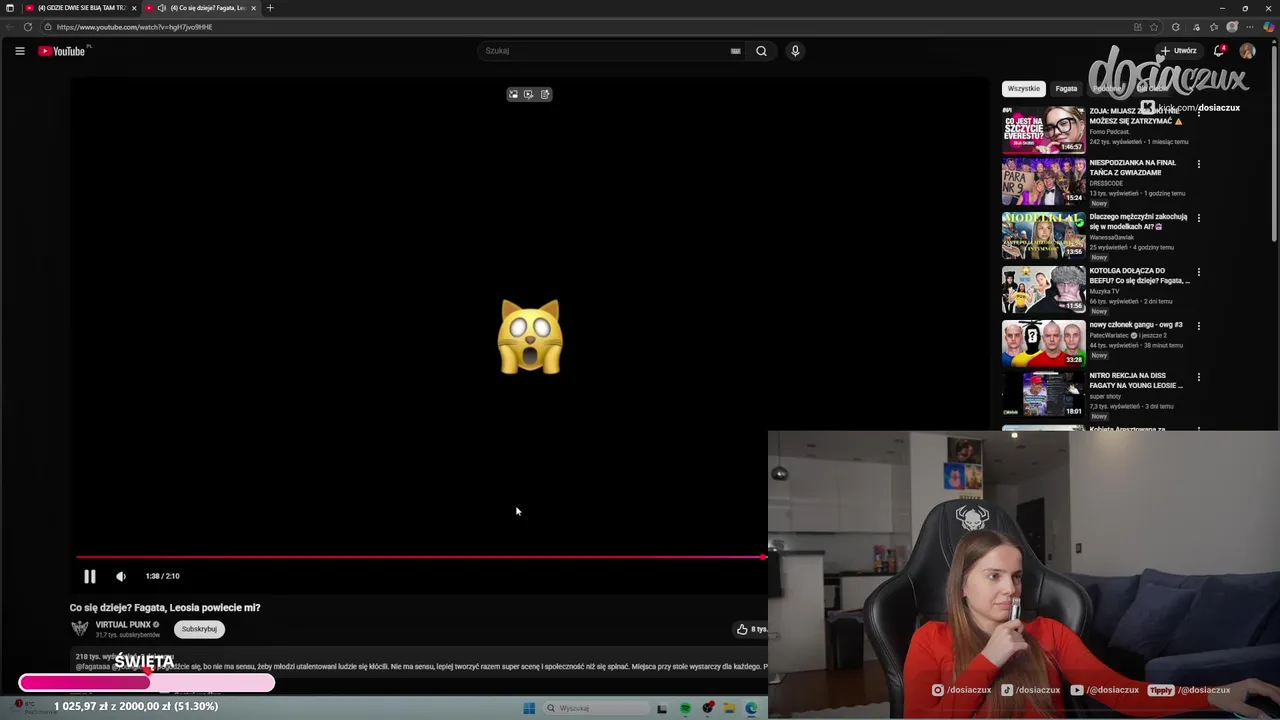Click the first icon in the player overlay toolbar
This screenshot has width=1280, height=720.
click(514, 94)
